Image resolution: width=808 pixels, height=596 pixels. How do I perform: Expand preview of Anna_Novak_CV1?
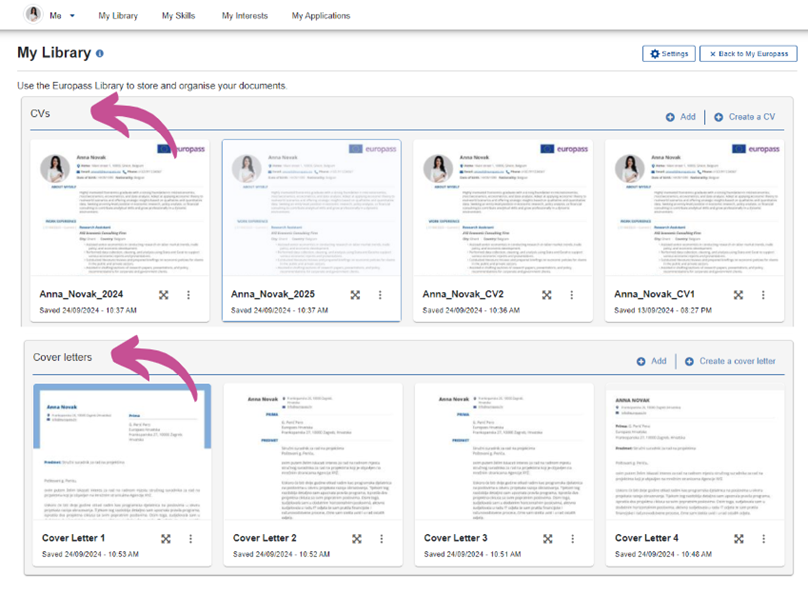point(738,295)
